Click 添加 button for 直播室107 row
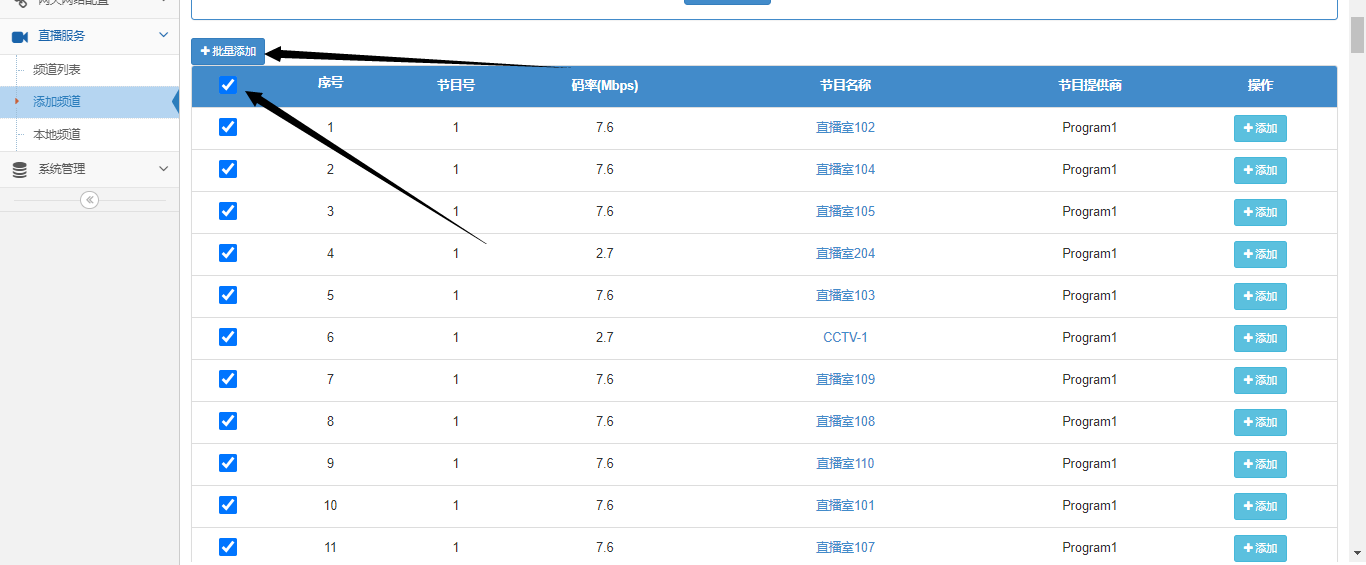 [x=1260, y=548]
